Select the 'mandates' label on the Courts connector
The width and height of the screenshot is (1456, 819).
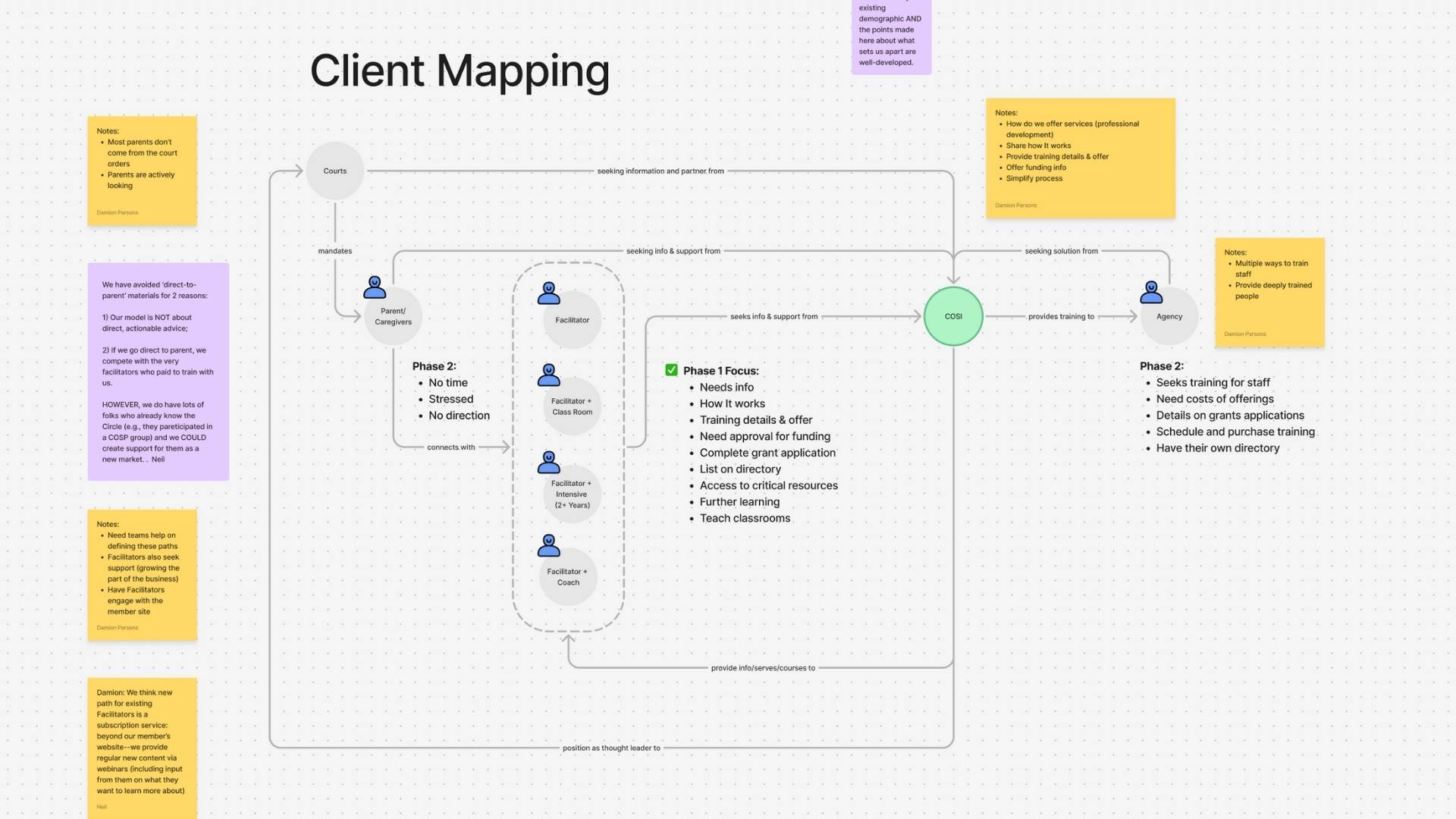pyautogui.click(x=334, y=250)
